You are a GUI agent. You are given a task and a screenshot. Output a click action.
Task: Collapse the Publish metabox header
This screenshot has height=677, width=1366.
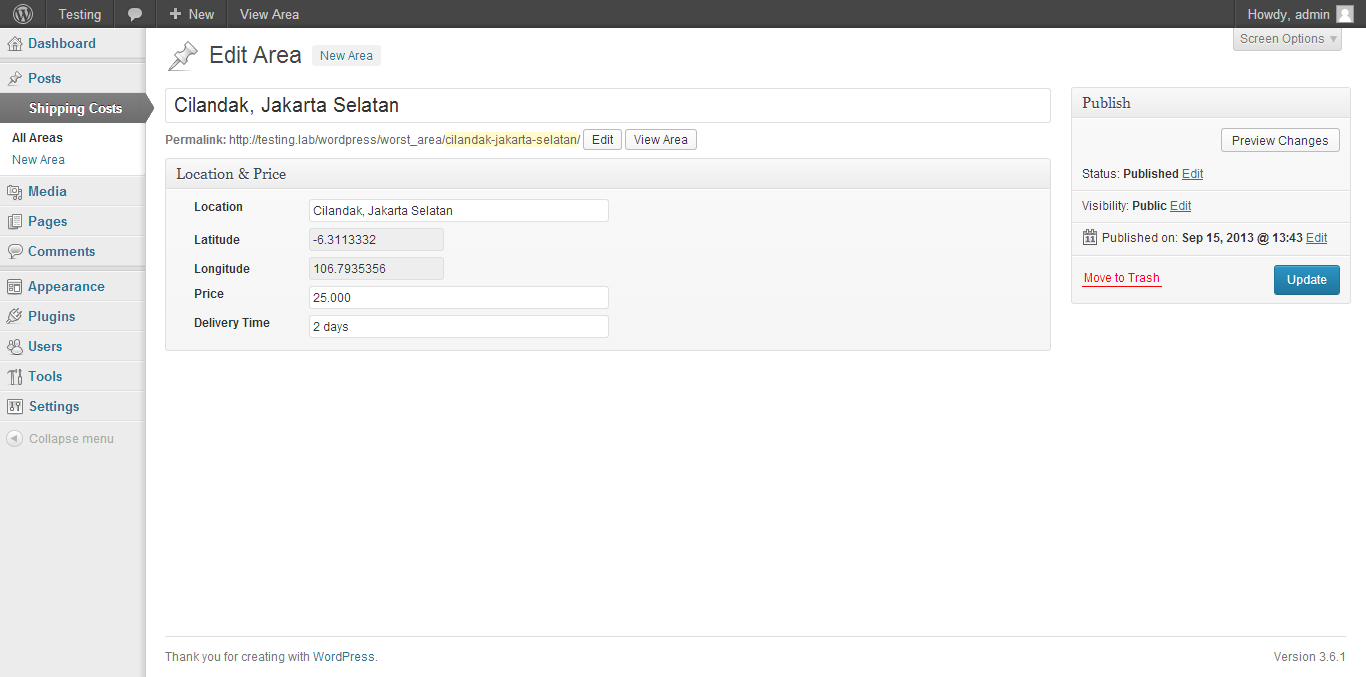tap(1211, 103)
